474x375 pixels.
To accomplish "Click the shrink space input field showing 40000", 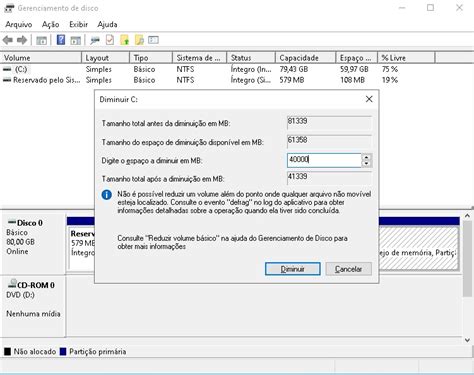I will (324, 160).
